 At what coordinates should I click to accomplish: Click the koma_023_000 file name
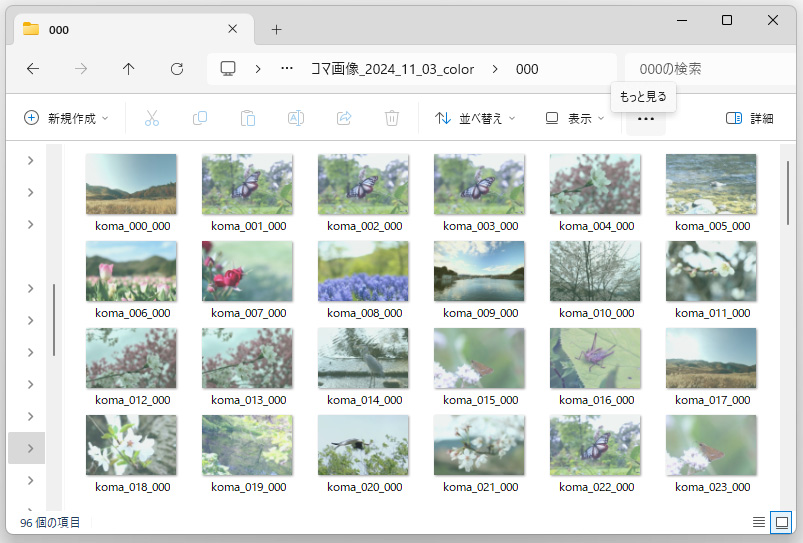[713, 487]
